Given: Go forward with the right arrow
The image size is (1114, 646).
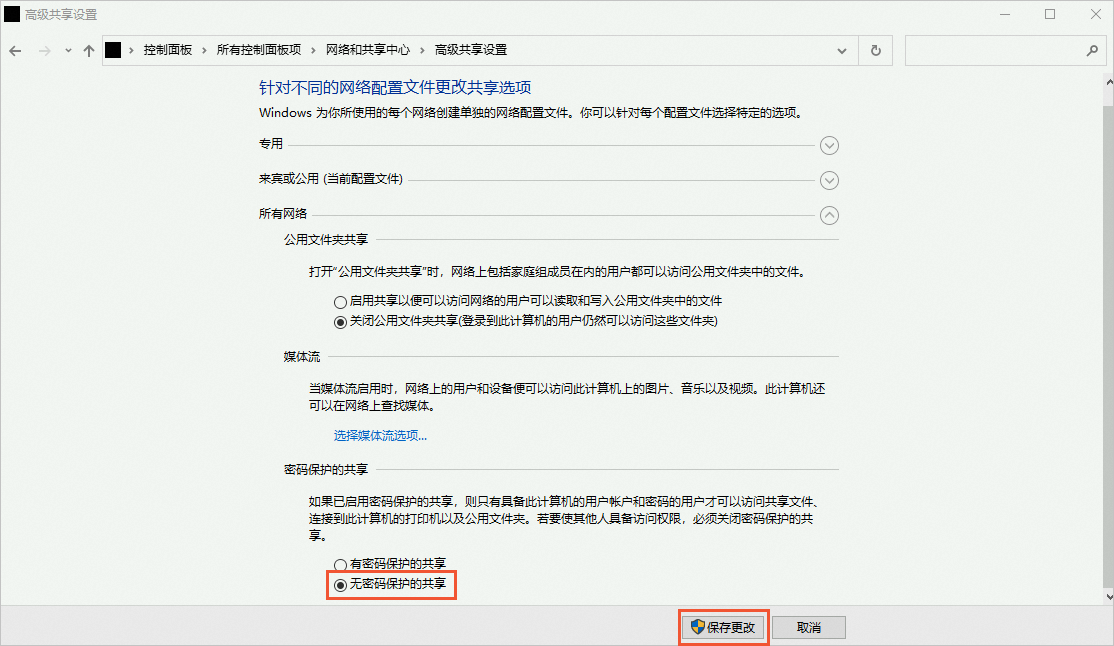Looking at the screenshot, I should [44, 50].
